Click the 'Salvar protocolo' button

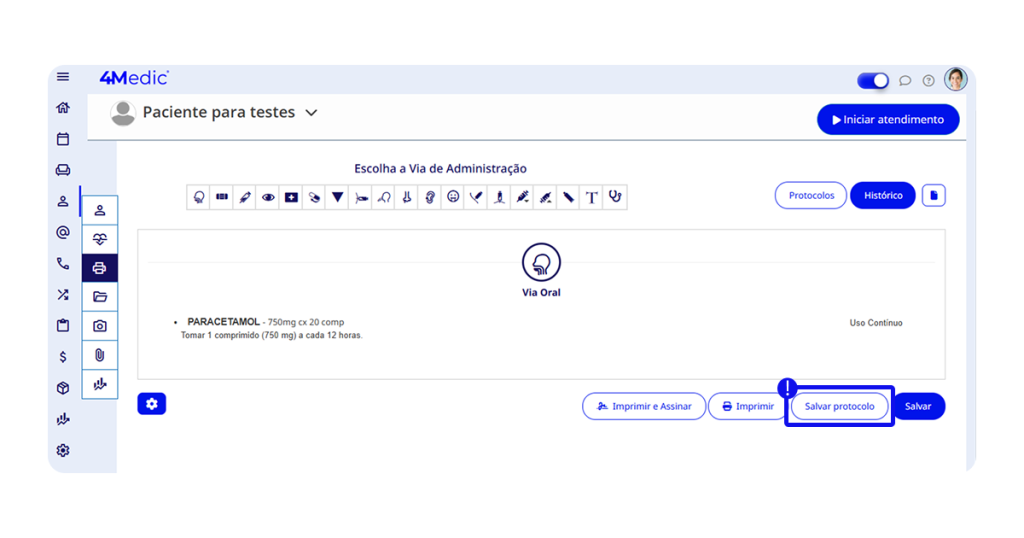(x=839, y=406)
